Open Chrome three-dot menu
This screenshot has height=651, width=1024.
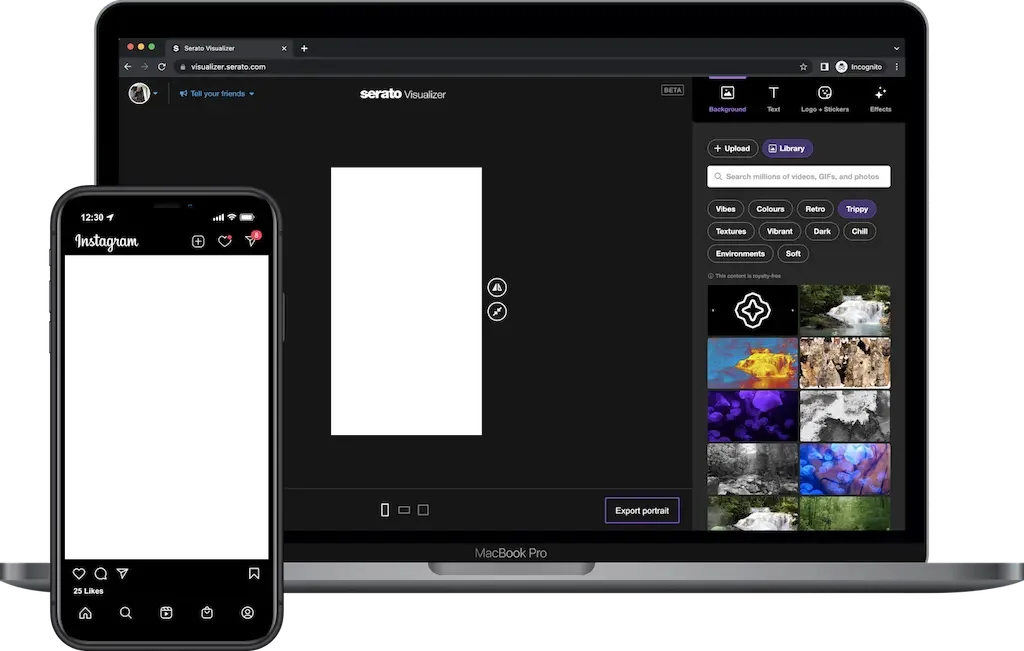(x=897, y=67)
